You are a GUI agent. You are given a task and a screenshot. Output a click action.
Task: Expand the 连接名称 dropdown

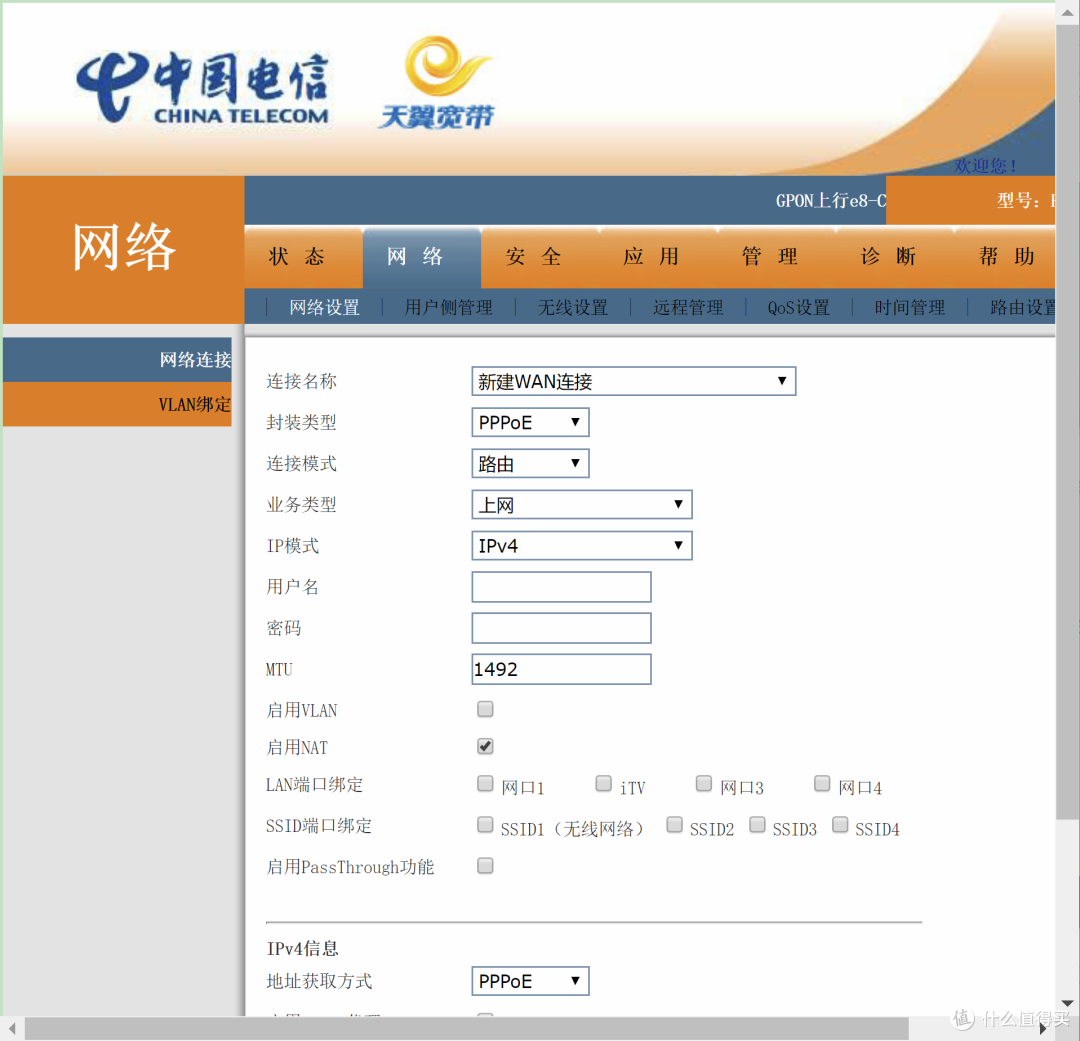[x=634, y=381]
